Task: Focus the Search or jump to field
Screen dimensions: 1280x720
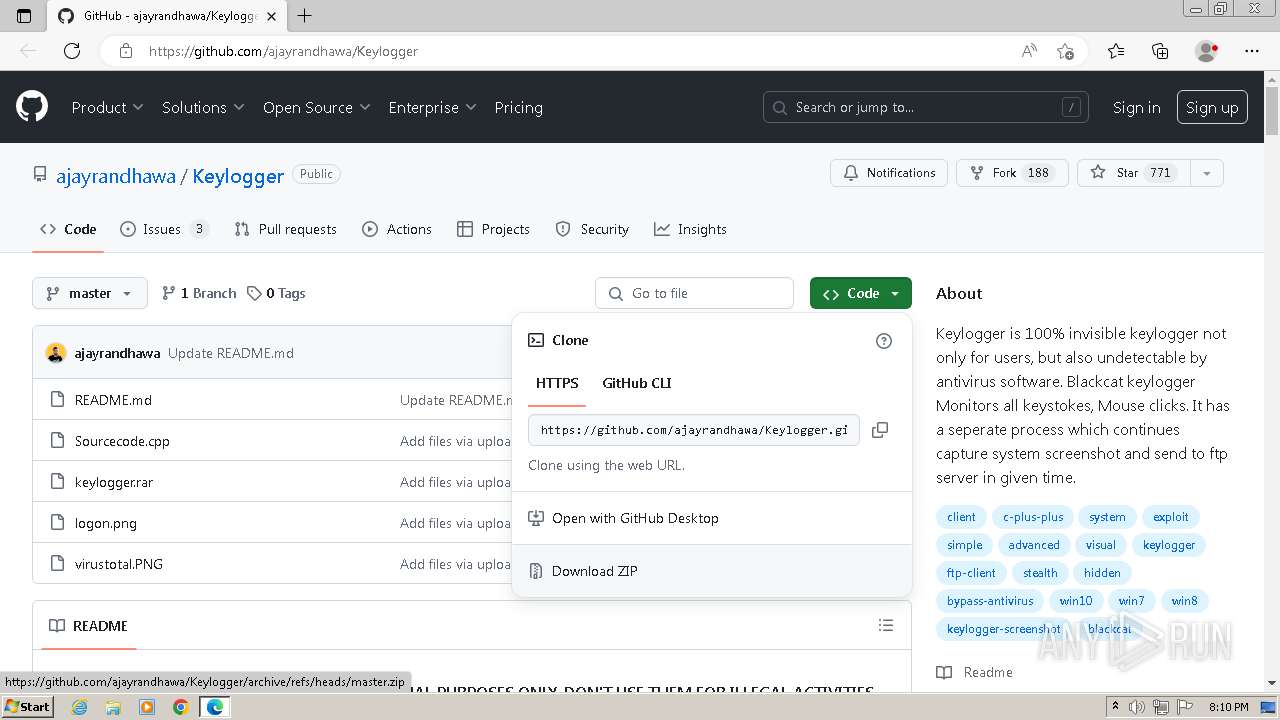Action: (x=927, y=107)
